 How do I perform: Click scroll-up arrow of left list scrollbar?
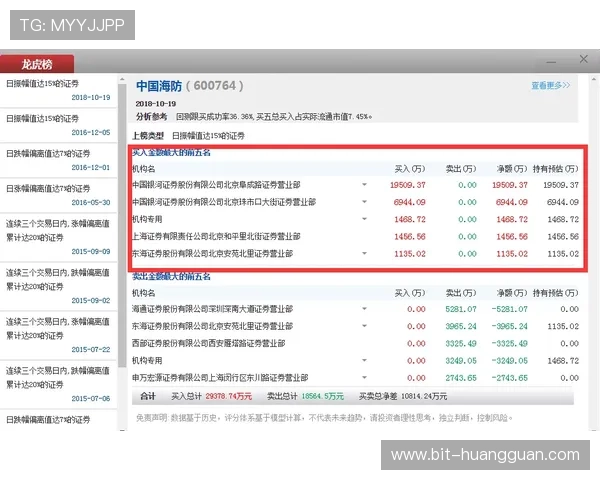122,80
